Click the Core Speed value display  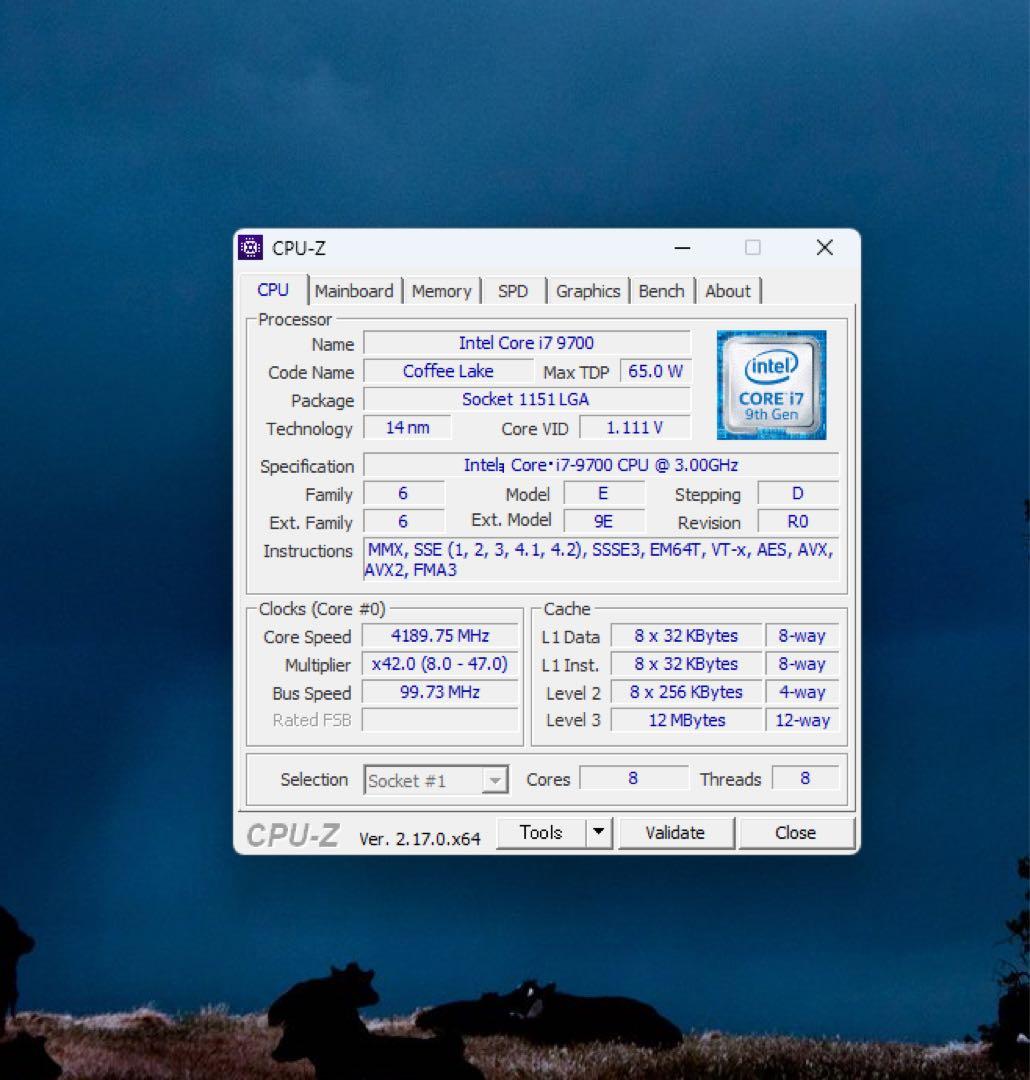click(438, 635)
